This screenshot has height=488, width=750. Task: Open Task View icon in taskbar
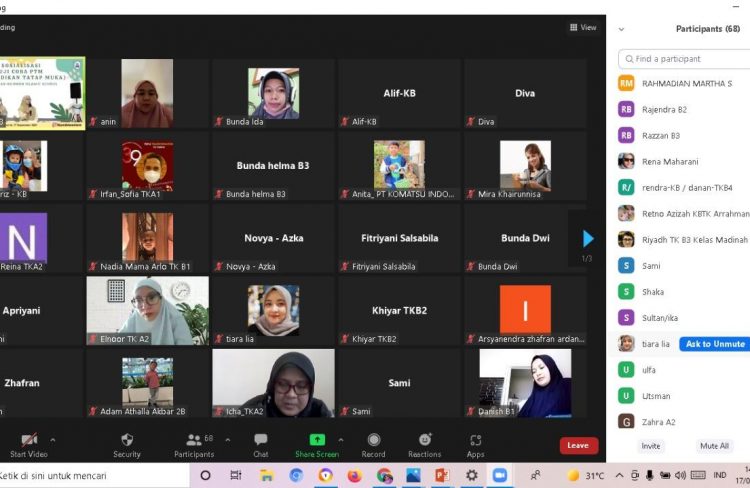point(235,475)
